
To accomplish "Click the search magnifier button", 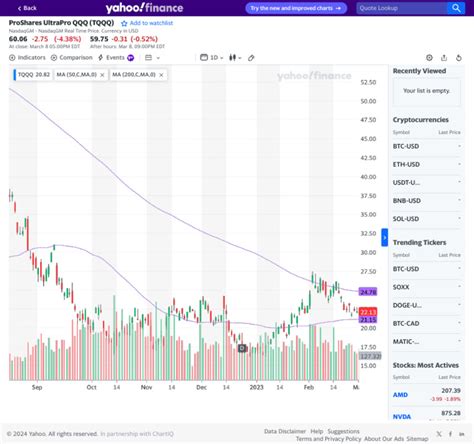I will tap(456, 8).
